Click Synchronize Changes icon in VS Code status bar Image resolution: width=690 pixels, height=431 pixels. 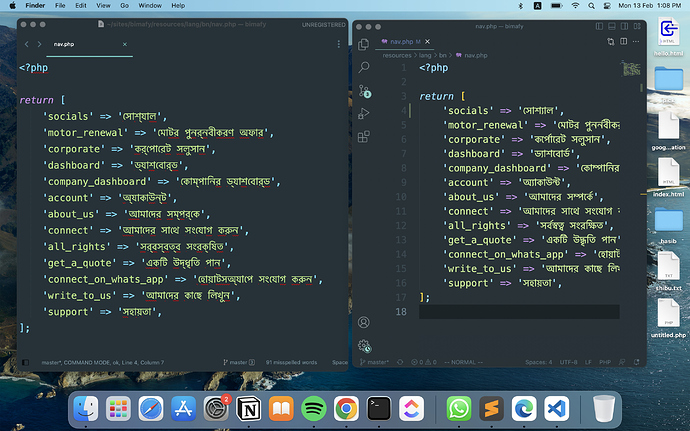point(400,362)
